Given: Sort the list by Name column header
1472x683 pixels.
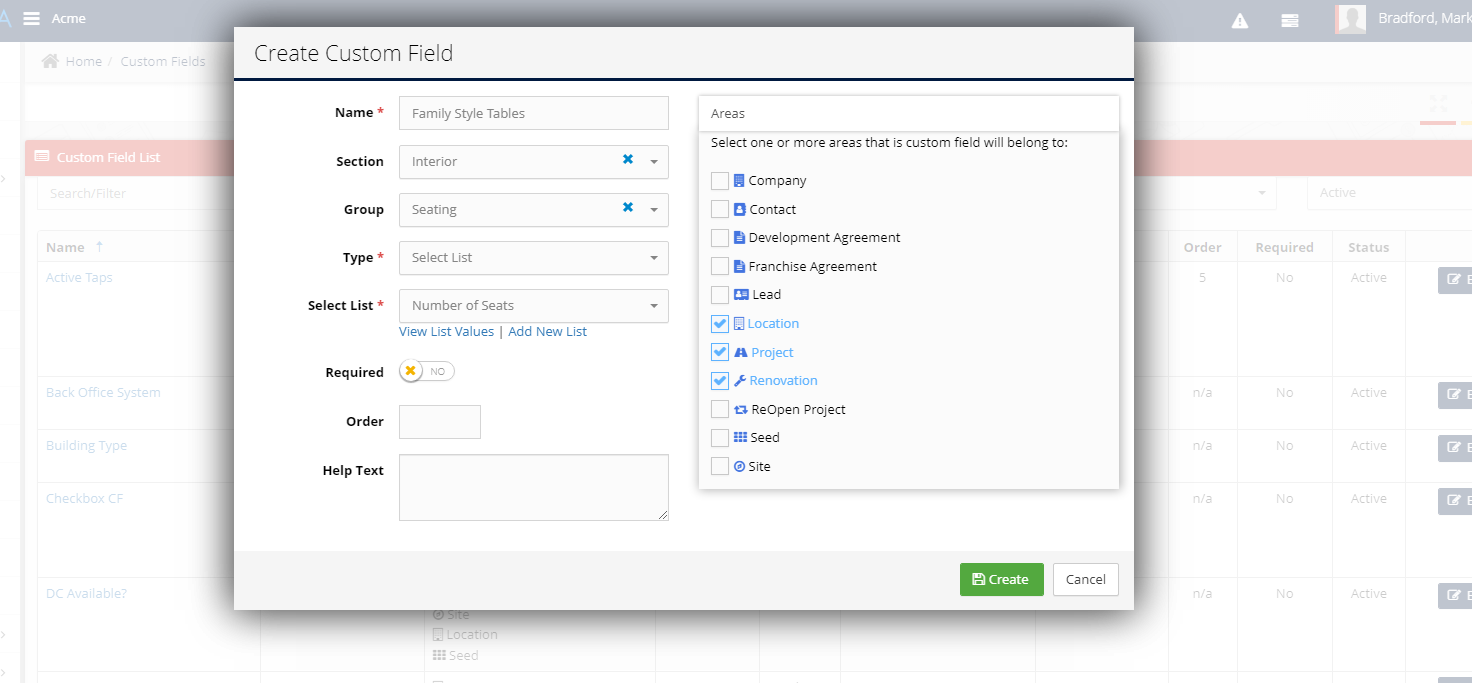Looking at the screenshot, I should pyautogui.click(x=66, y=247).
